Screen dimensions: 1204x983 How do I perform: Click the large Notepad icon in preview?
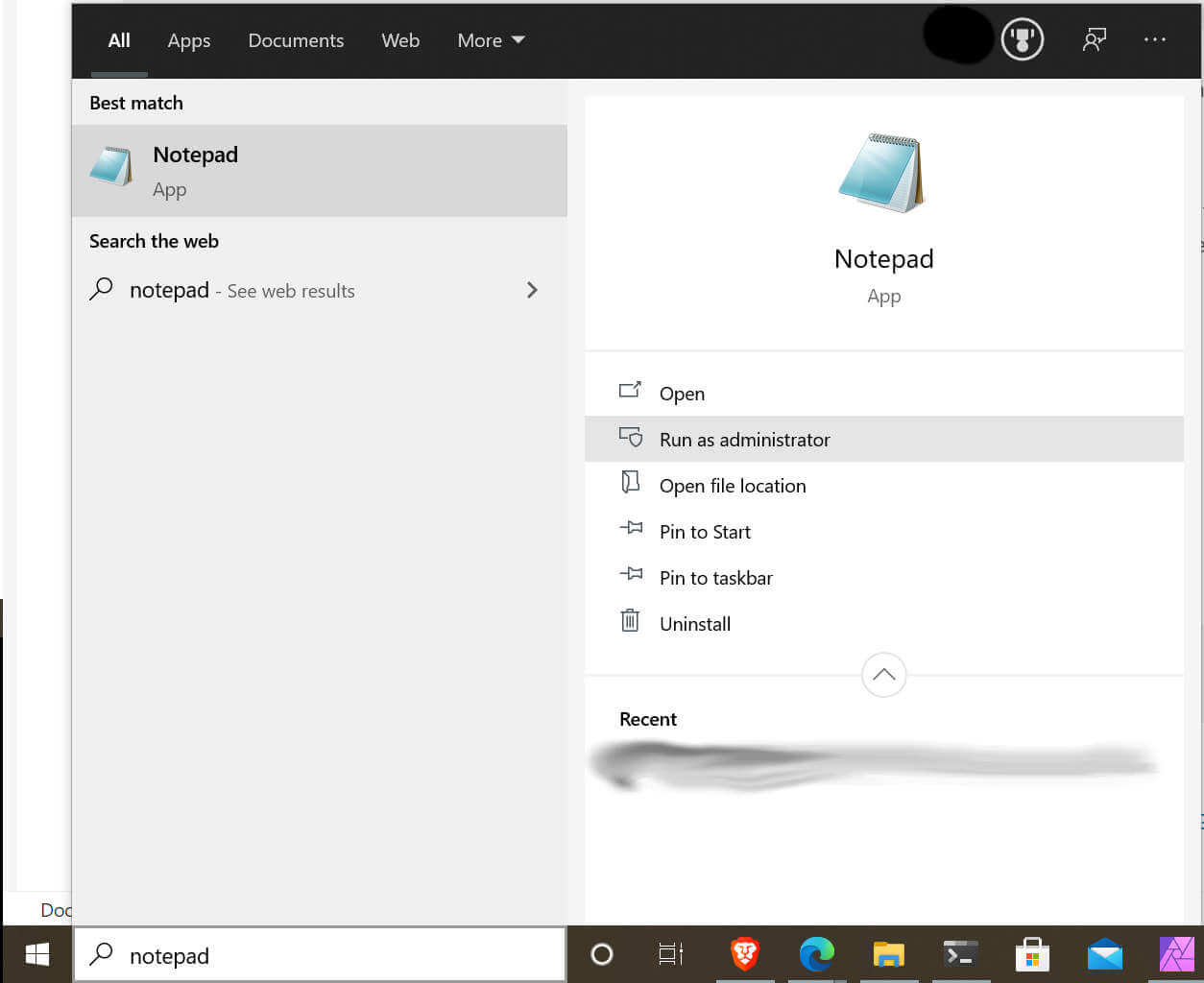882,174
